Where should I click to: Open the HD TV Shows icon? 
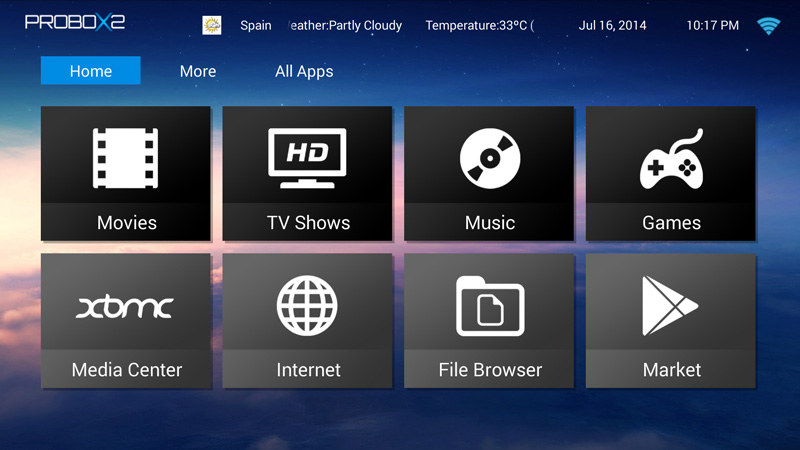pos(307,158)
